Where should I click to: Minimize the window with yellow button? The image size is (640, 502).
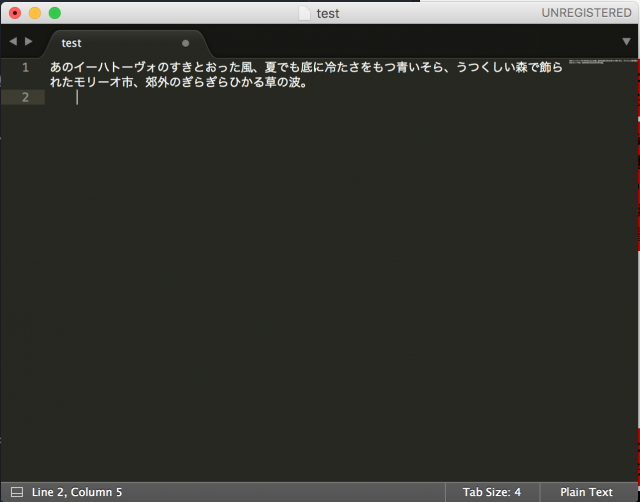[x=35, y=13]
